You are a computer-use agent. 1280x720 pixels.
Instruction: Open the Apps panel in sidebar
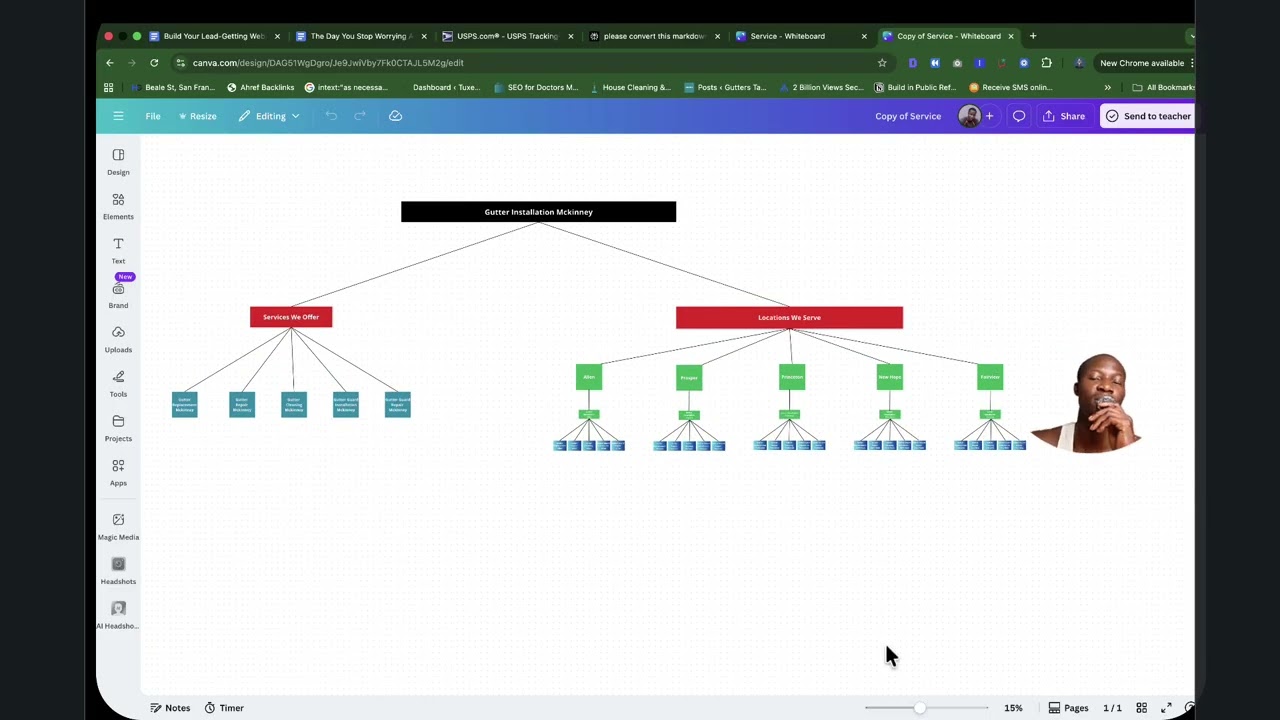pos(118,472)
